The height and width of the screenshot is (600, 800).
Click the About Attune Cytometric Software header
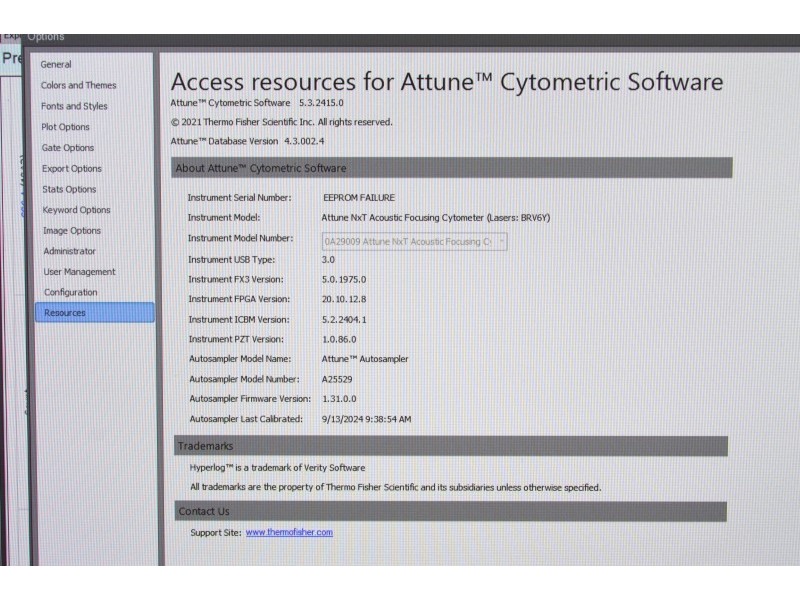(452, 168)
